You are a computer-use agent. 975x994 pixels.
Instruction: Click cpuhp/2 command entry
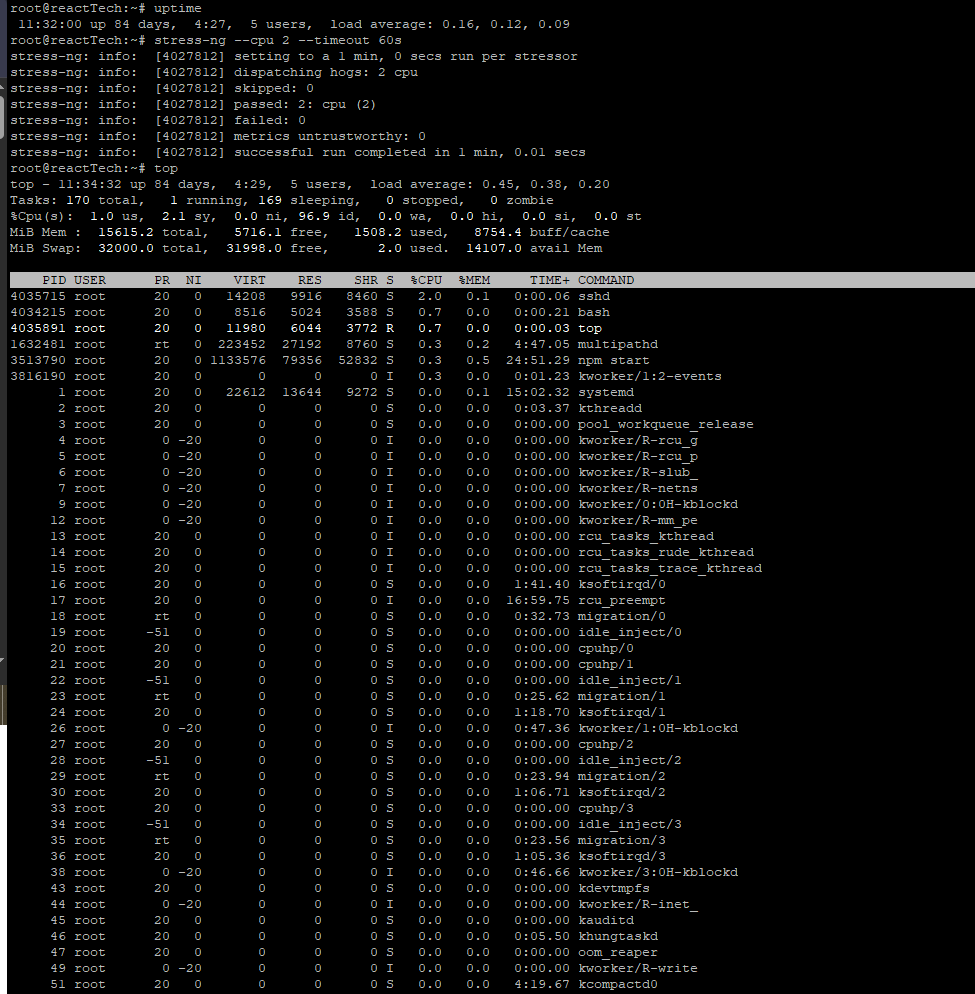(605, 744)
